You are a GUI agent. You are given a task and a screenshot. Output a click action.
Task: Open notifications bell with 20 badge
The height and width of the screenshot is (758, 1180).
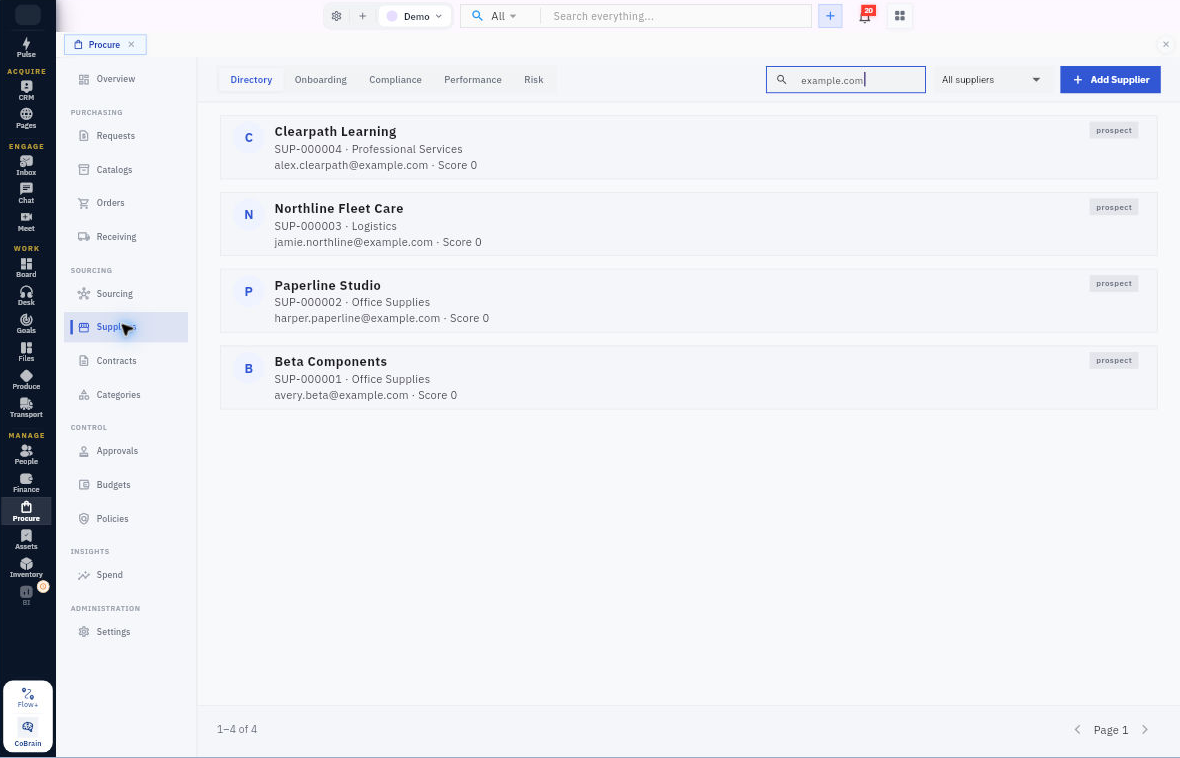(x=865, y=16)
